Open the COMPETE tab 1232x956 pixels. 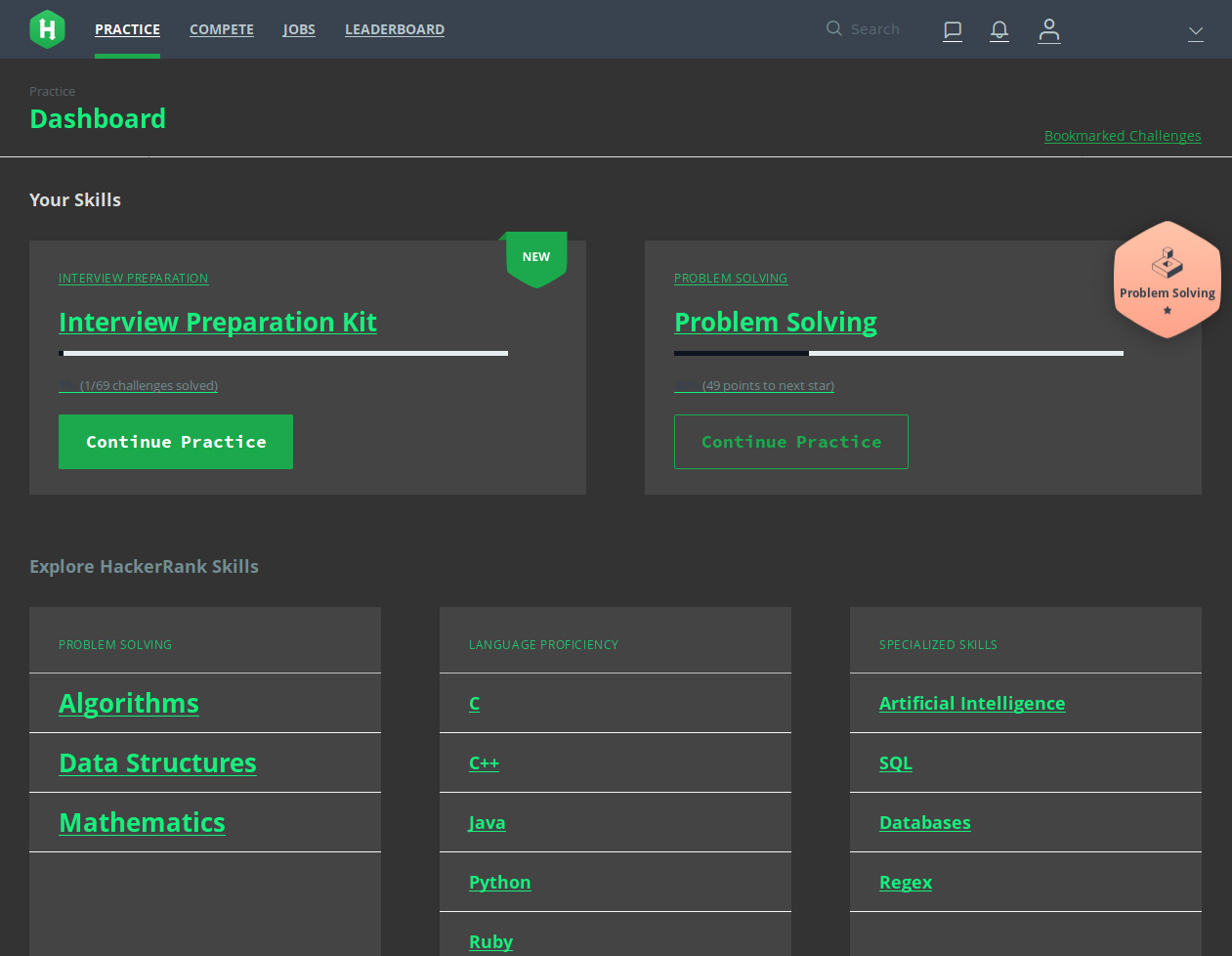(x=222, y=29)
